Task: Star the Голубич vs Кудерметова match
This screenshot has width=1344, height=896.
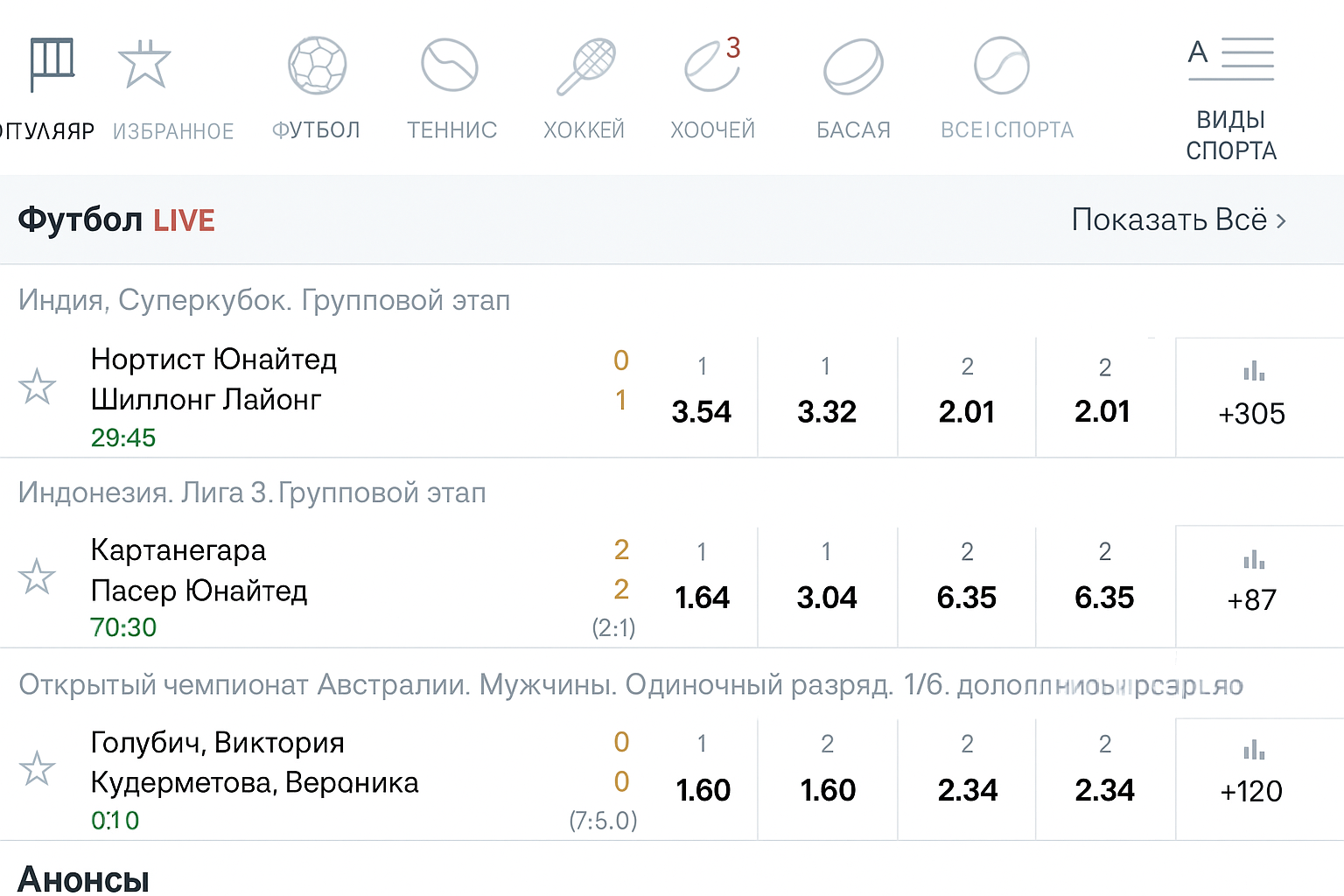Action: [x=38, y=768]
